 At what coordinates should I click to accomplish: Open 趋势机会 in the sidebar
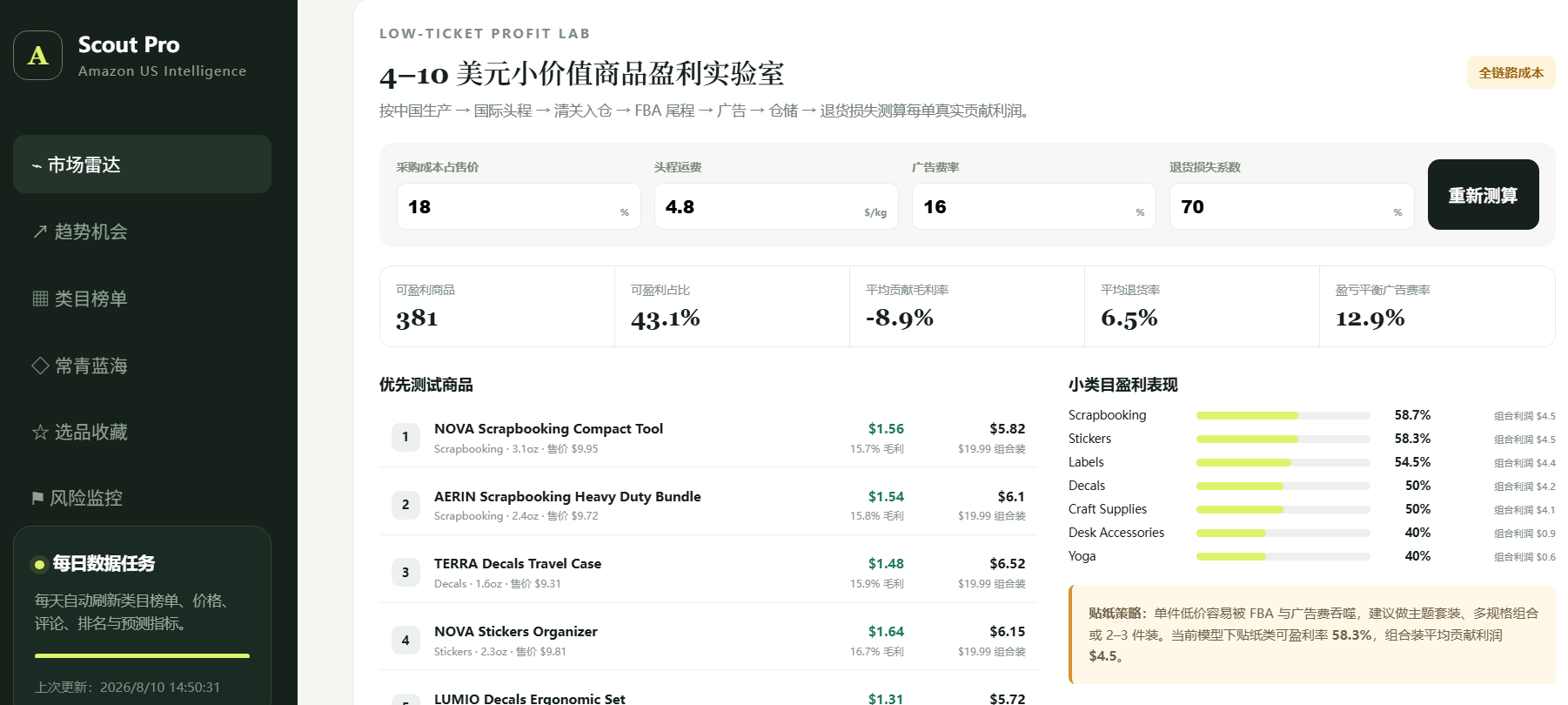pos(142,232)
